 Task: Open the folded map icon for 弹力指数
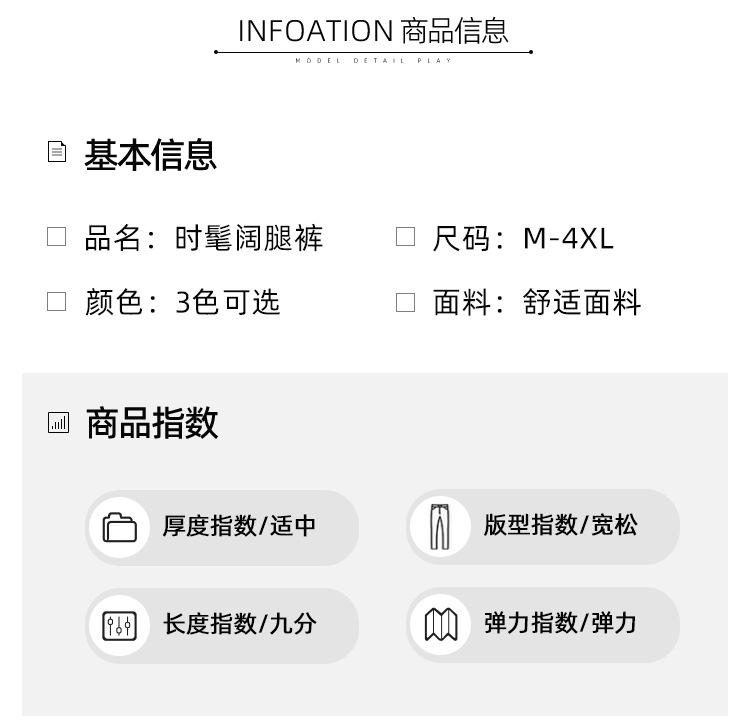point(440,625)
